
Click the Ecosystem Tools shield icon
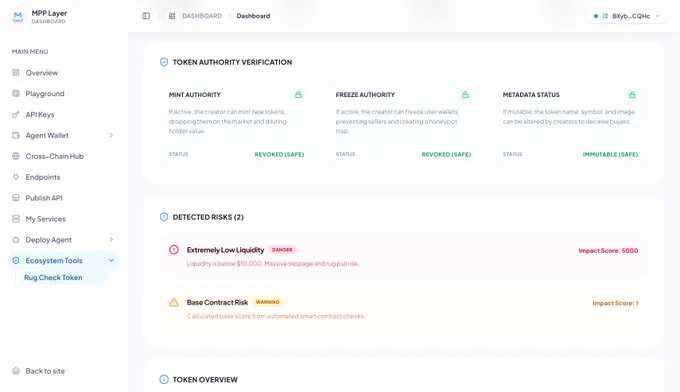click(16, 261)
